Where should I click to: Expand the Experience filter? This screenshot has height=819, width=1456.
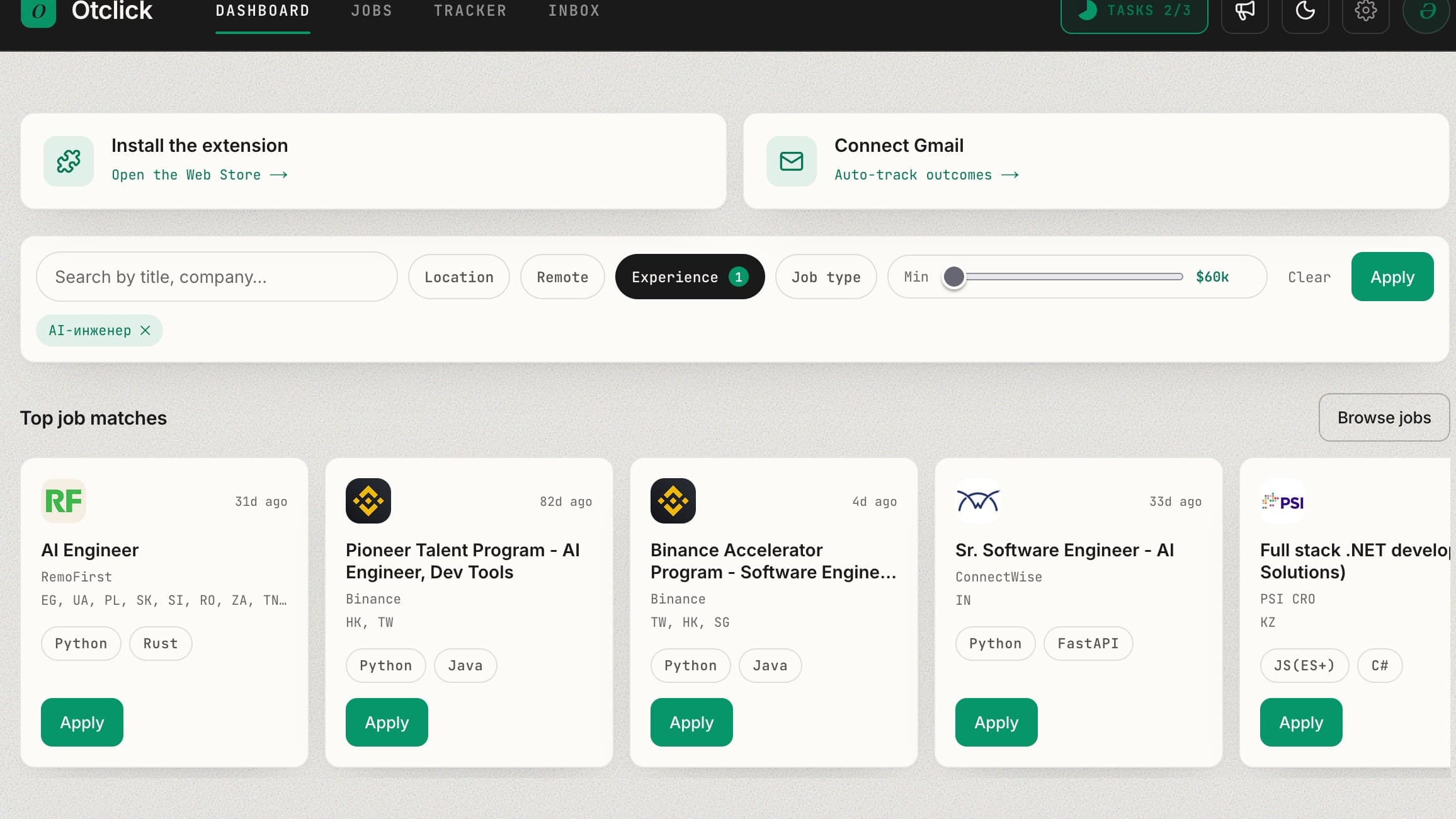tap(690, 277)
